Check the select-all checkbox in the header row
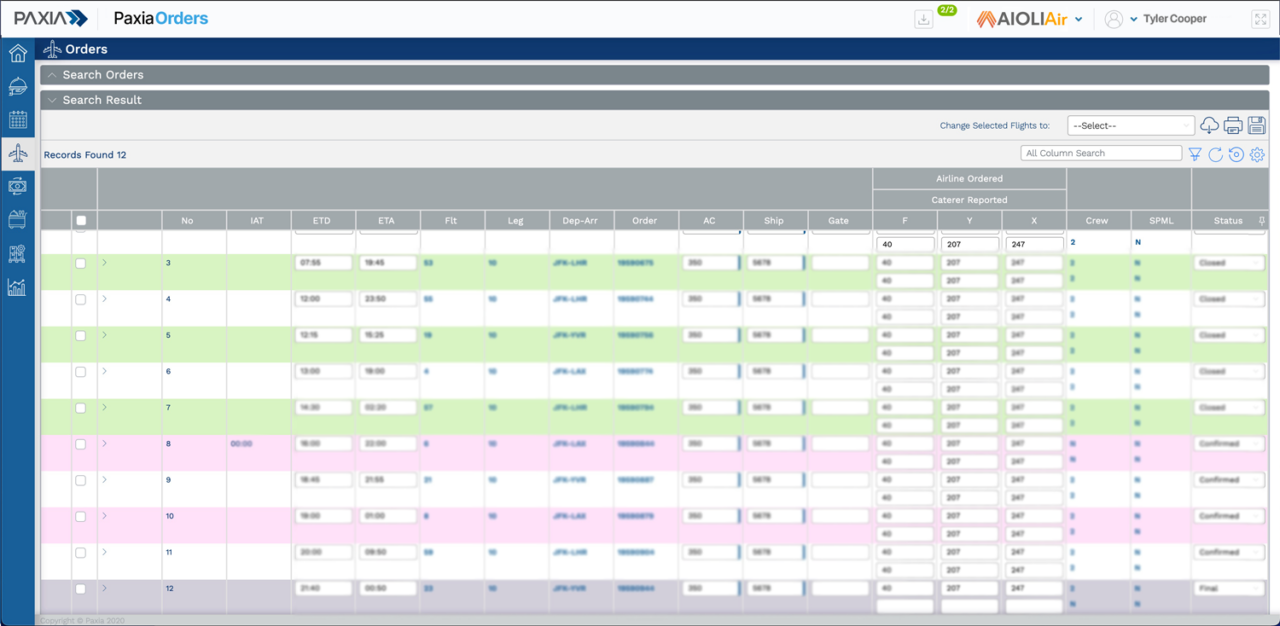1280x626 pixels. [81, 220]
